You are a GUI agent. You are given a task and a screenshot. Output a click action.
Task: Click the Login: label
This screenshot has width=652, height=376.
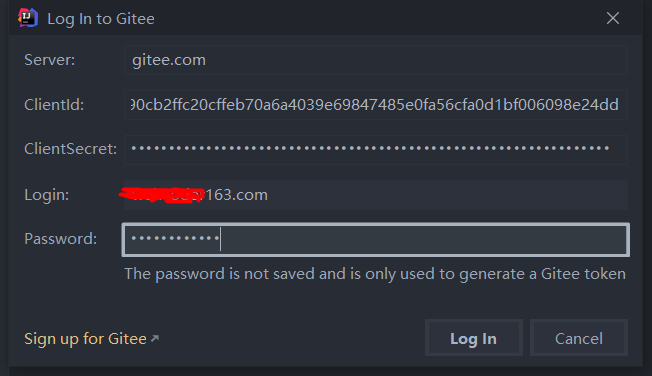pos(47,195)
